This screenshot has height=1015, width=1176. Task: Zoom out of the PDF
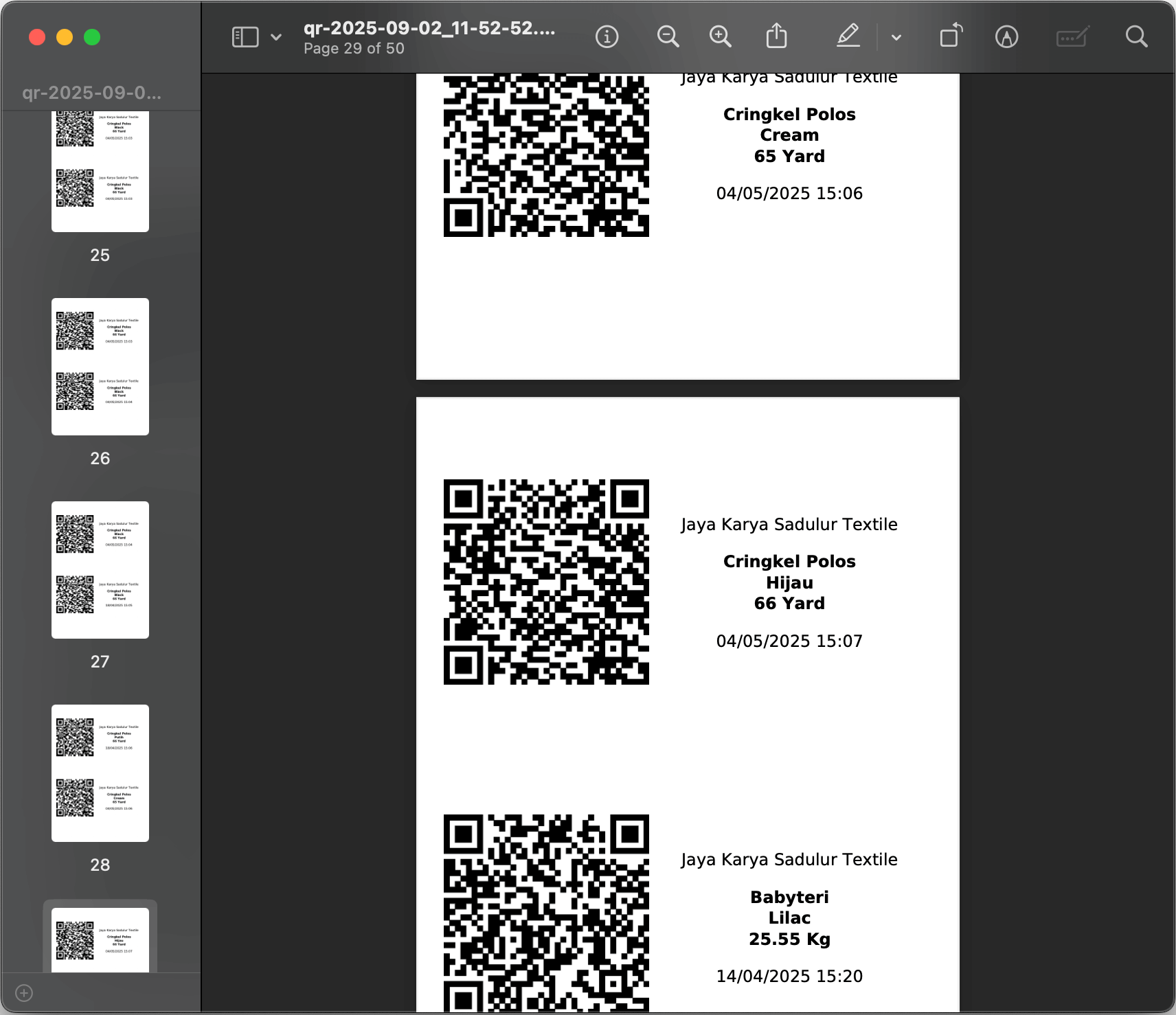[x=668, y=36]
